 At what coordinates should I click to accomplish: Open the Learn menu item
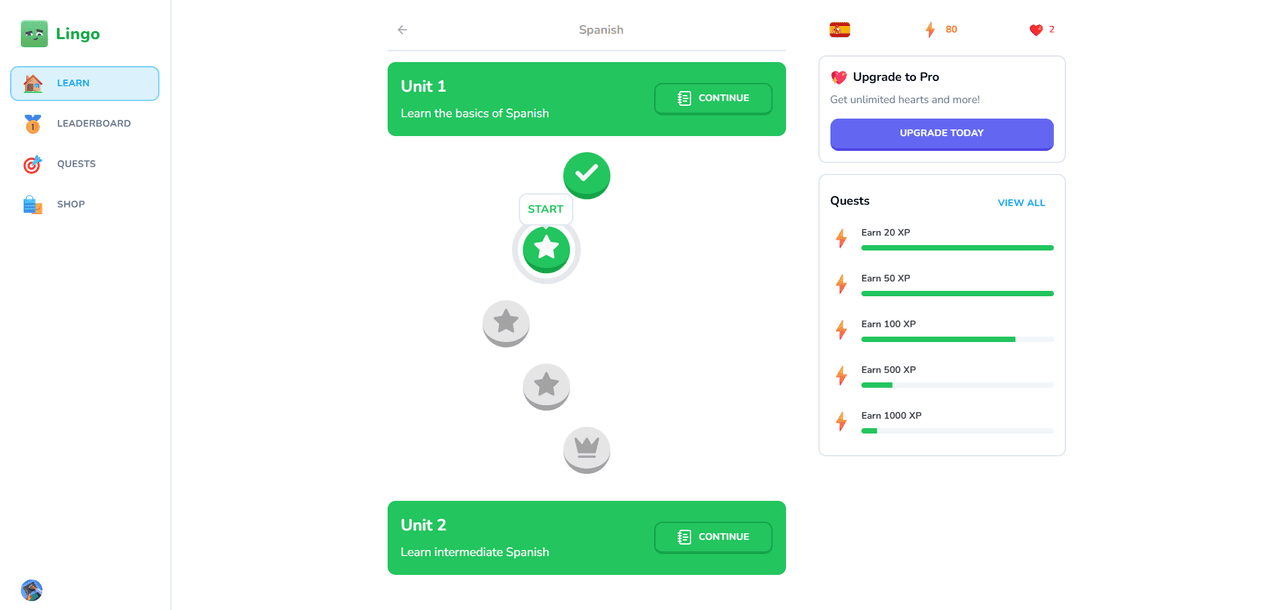coord(85,83)
